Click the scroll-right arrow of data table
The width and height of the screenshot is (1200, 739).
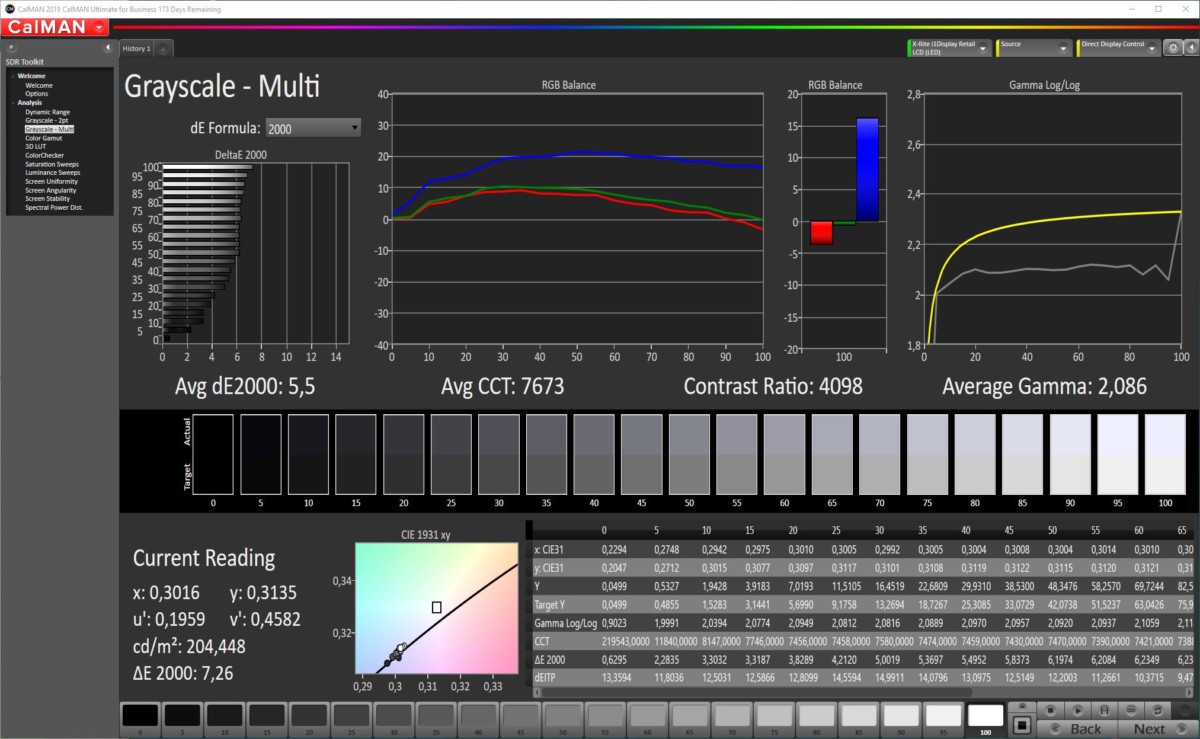pyautogui.click(x=1189, y=694)
